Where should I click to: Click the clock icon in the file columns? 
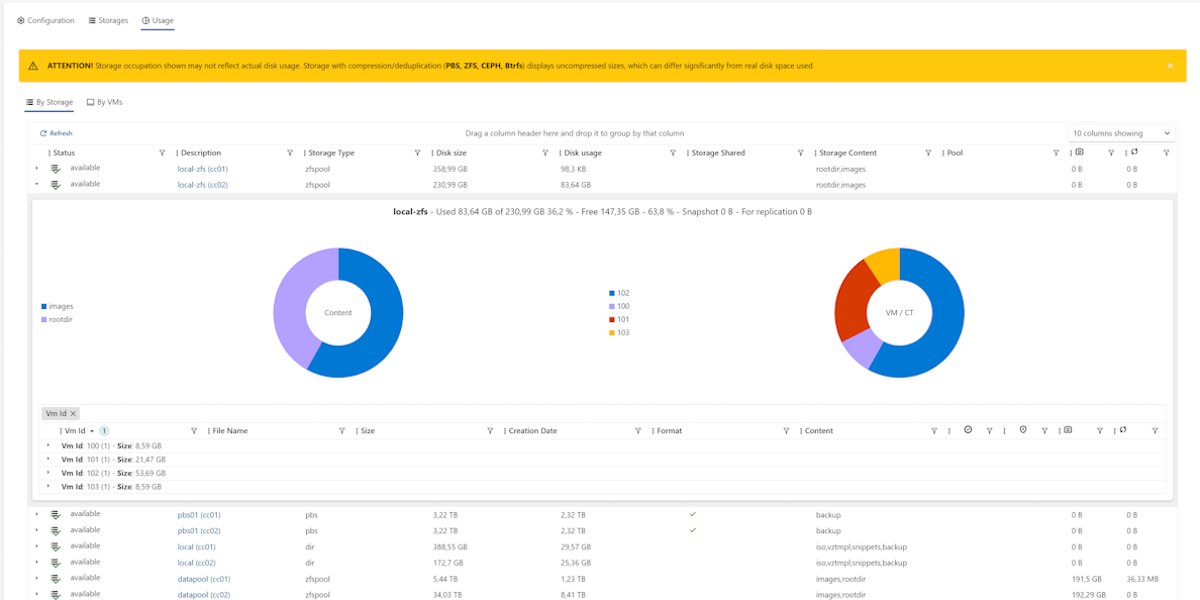pos(967,430)
